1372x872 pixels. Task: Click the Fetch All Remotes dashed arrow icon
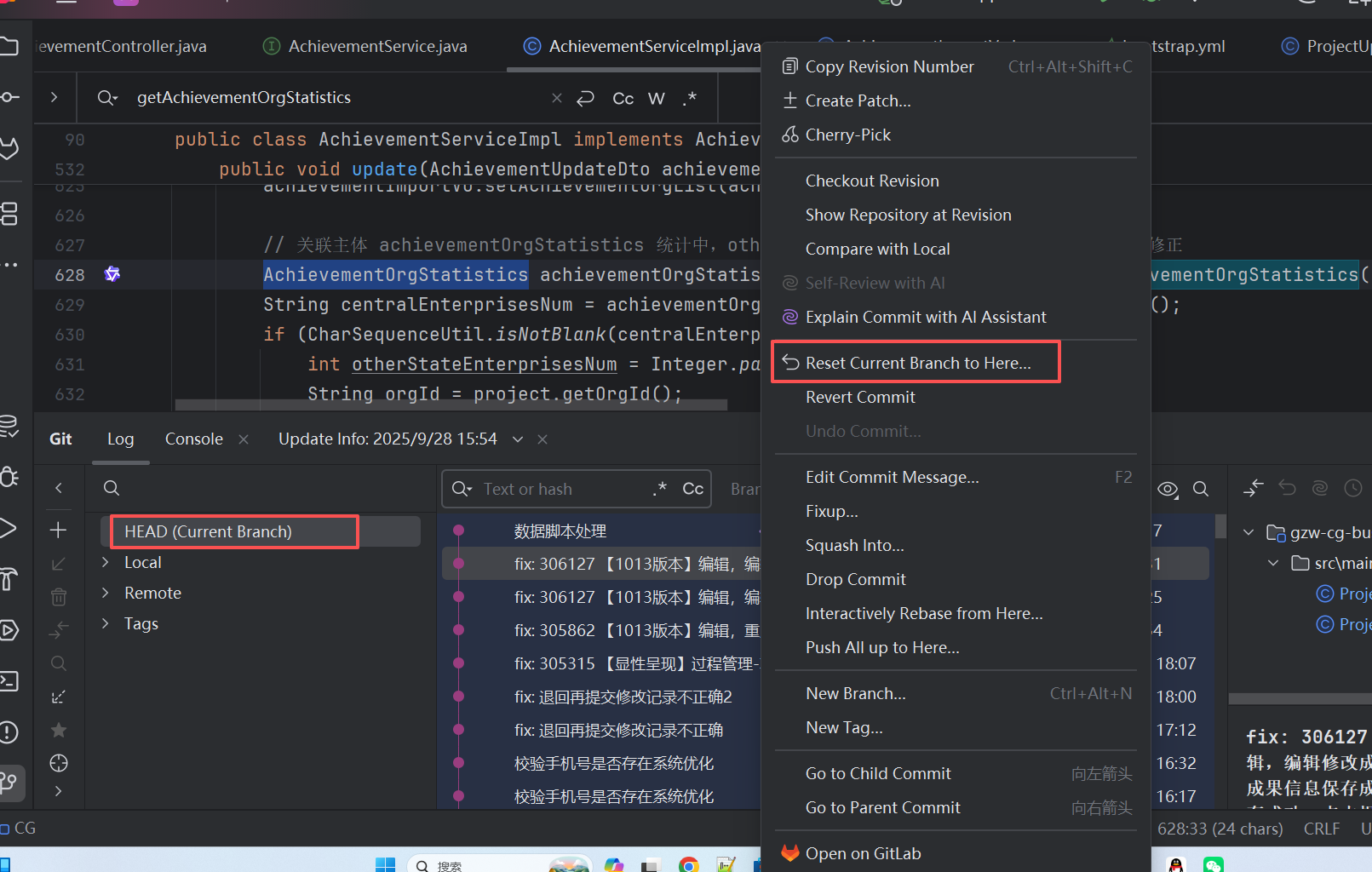(58, 697)
